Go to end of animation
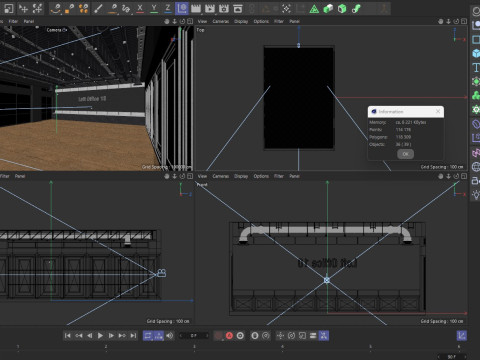Image resolution: width=480 pixels, height=360 pixels. pyautogui.click(x=133, y=335)
